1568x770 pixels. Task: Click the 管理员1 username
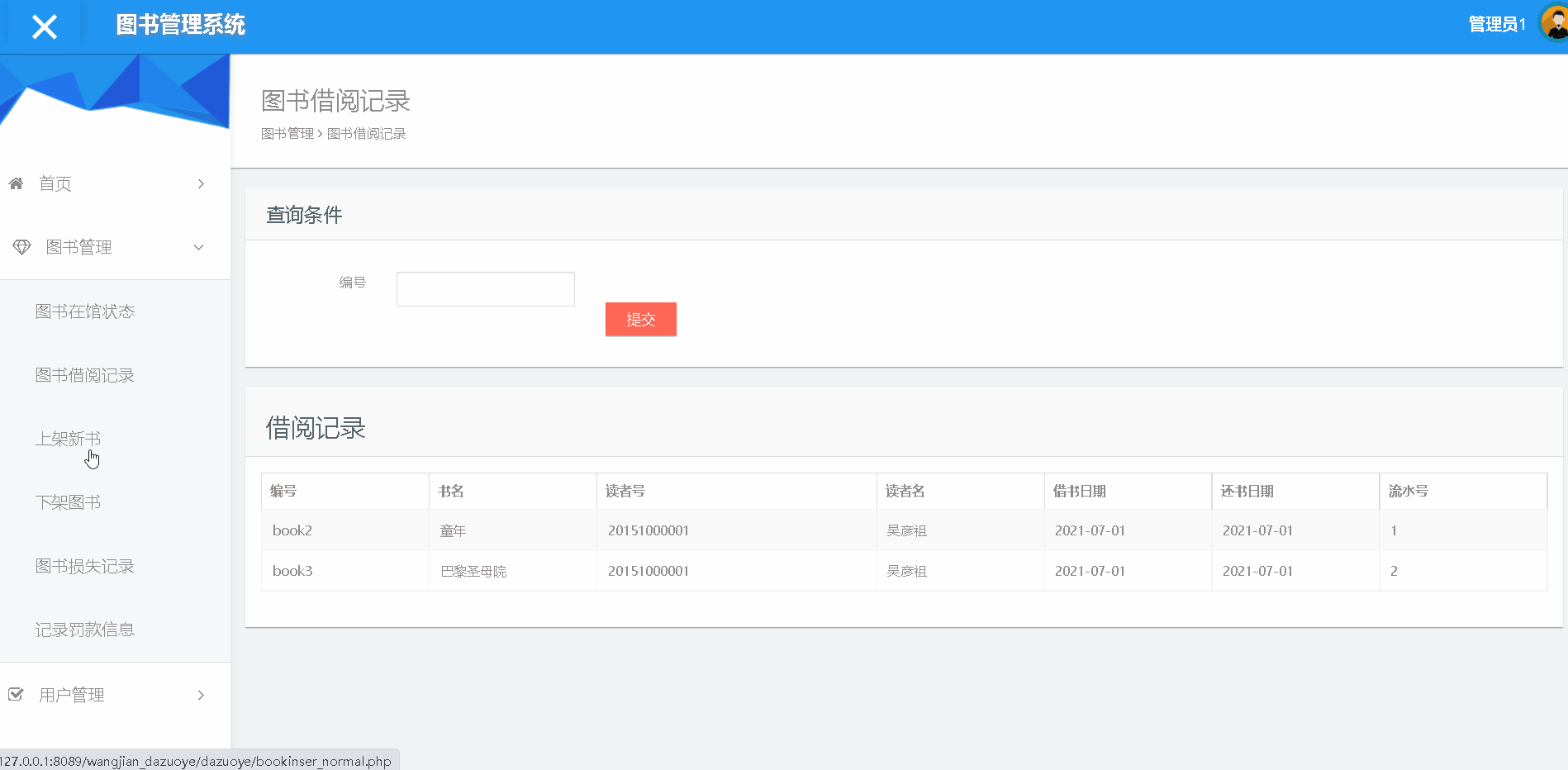point(1497,25)
